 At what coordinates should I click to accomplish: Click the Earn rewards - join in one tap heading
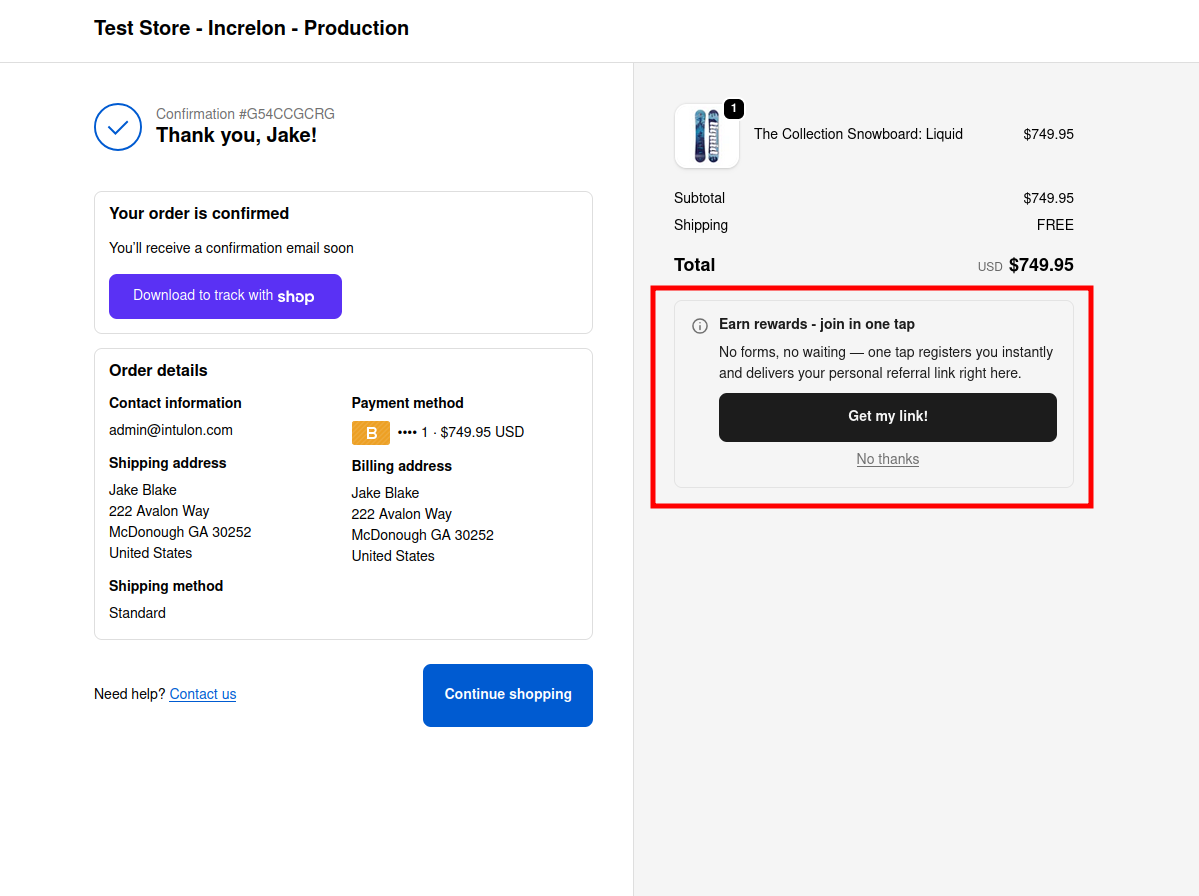click(x=817, y=324)
